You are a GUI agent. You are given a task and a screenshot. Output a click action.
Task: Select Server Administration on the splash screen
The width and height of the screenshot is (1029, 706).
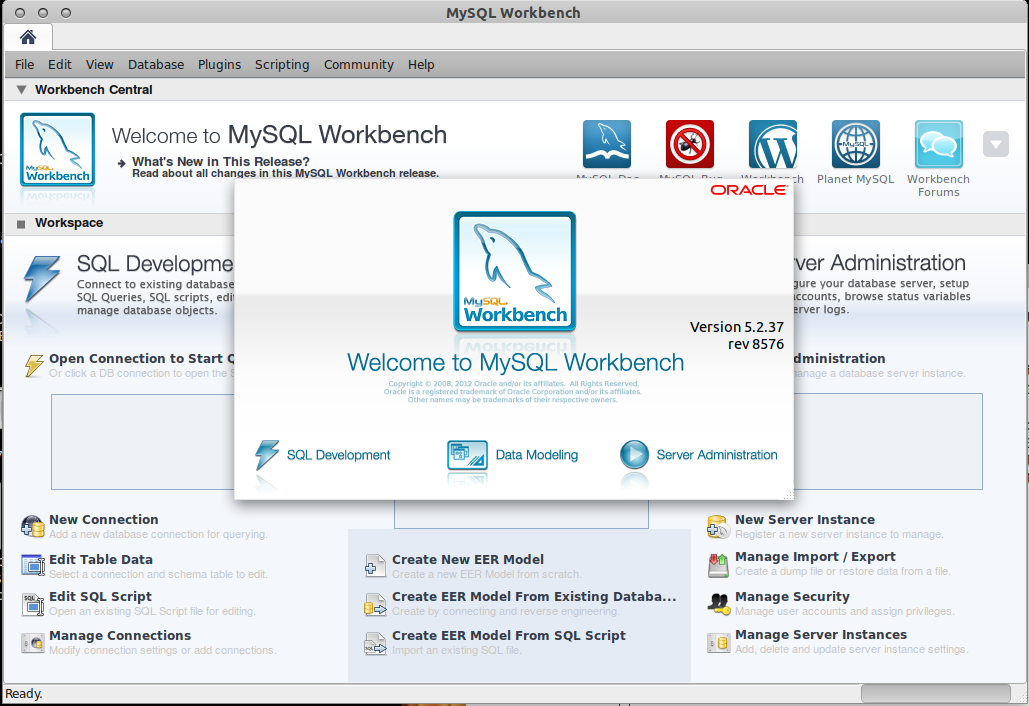(698, 455)
